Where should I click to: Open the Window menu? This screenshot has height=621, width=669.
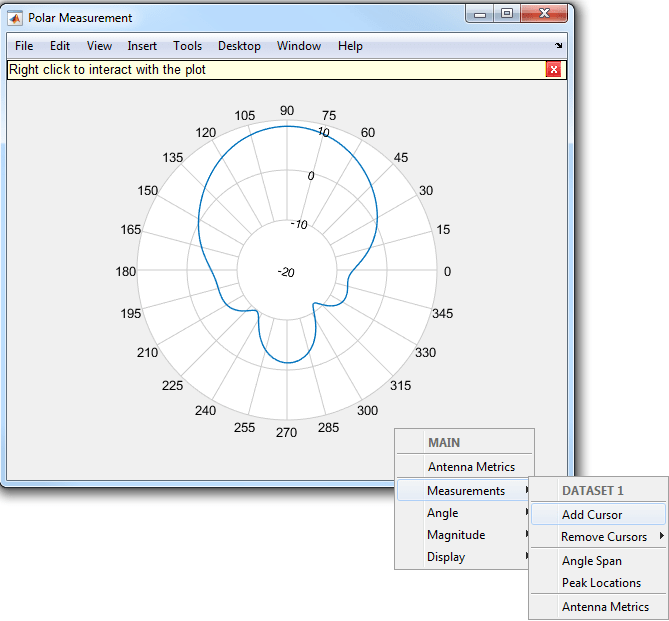click(x=299, y=46)
